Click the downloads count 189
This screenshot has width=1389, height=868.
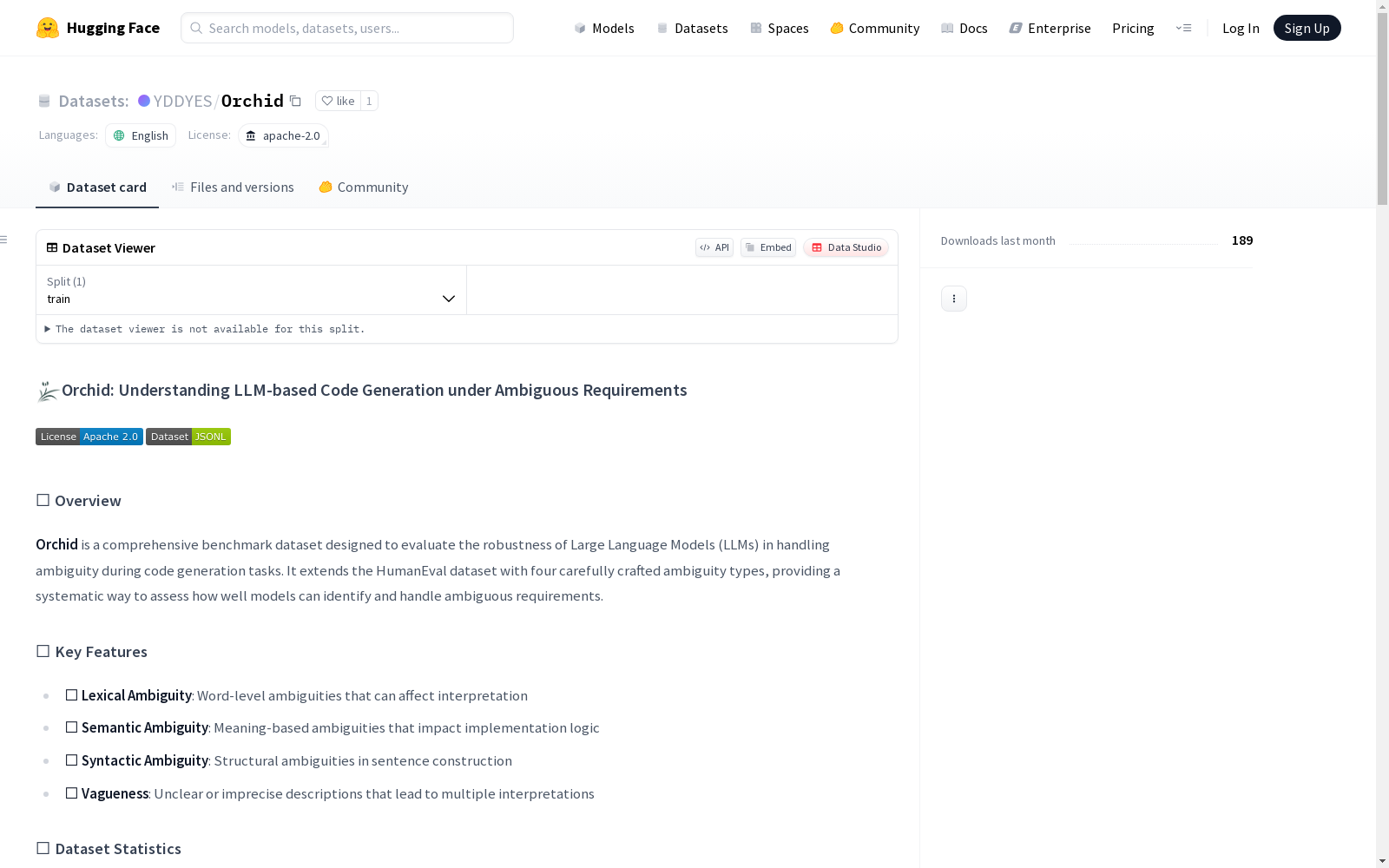1242,240
